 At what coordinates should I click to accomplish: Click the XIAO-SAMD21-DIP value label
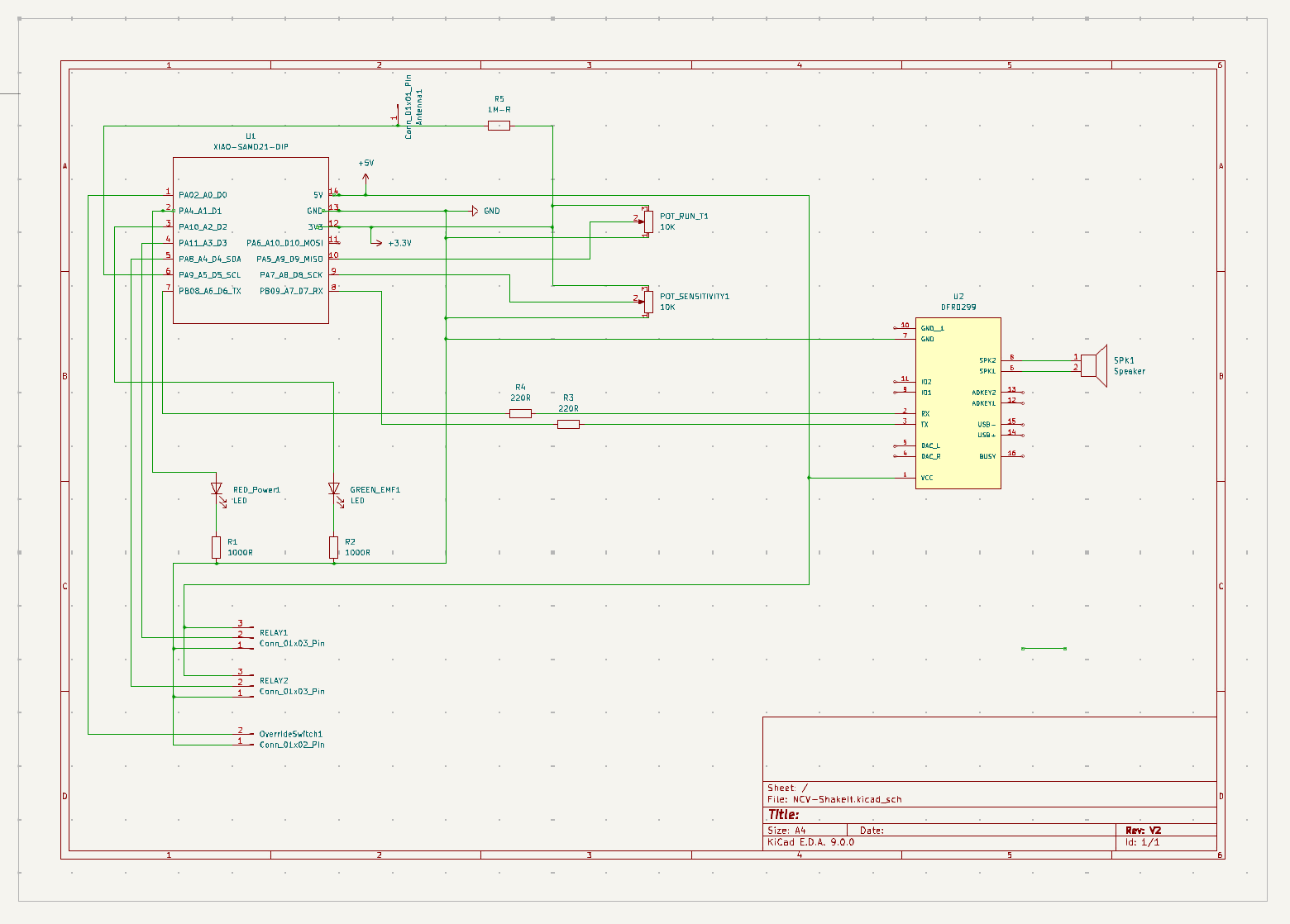click(251, 147)
